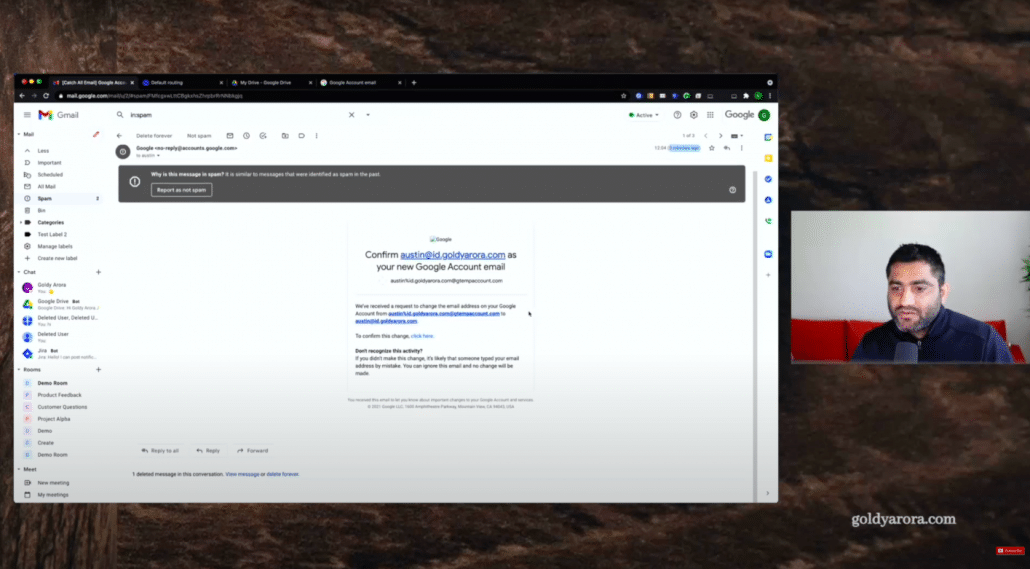Open the Google Calendar side panel icon
Image resolution: width=1030 pixels, height=569 pixels.
(768, 137)
